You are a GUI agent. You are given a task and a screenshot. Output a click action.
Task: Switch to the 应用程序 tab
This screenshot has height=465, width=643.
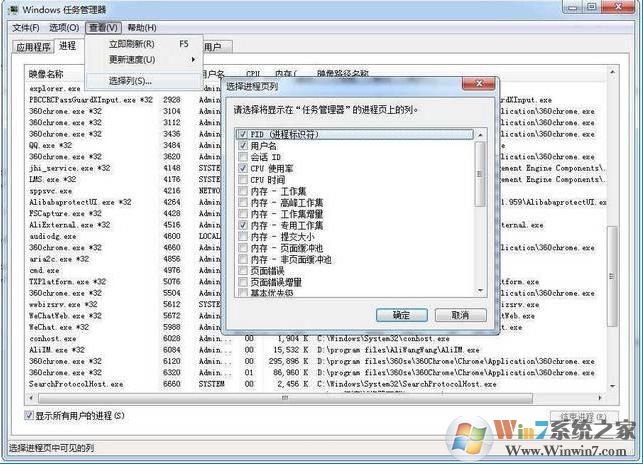click(x=33, y=47)
